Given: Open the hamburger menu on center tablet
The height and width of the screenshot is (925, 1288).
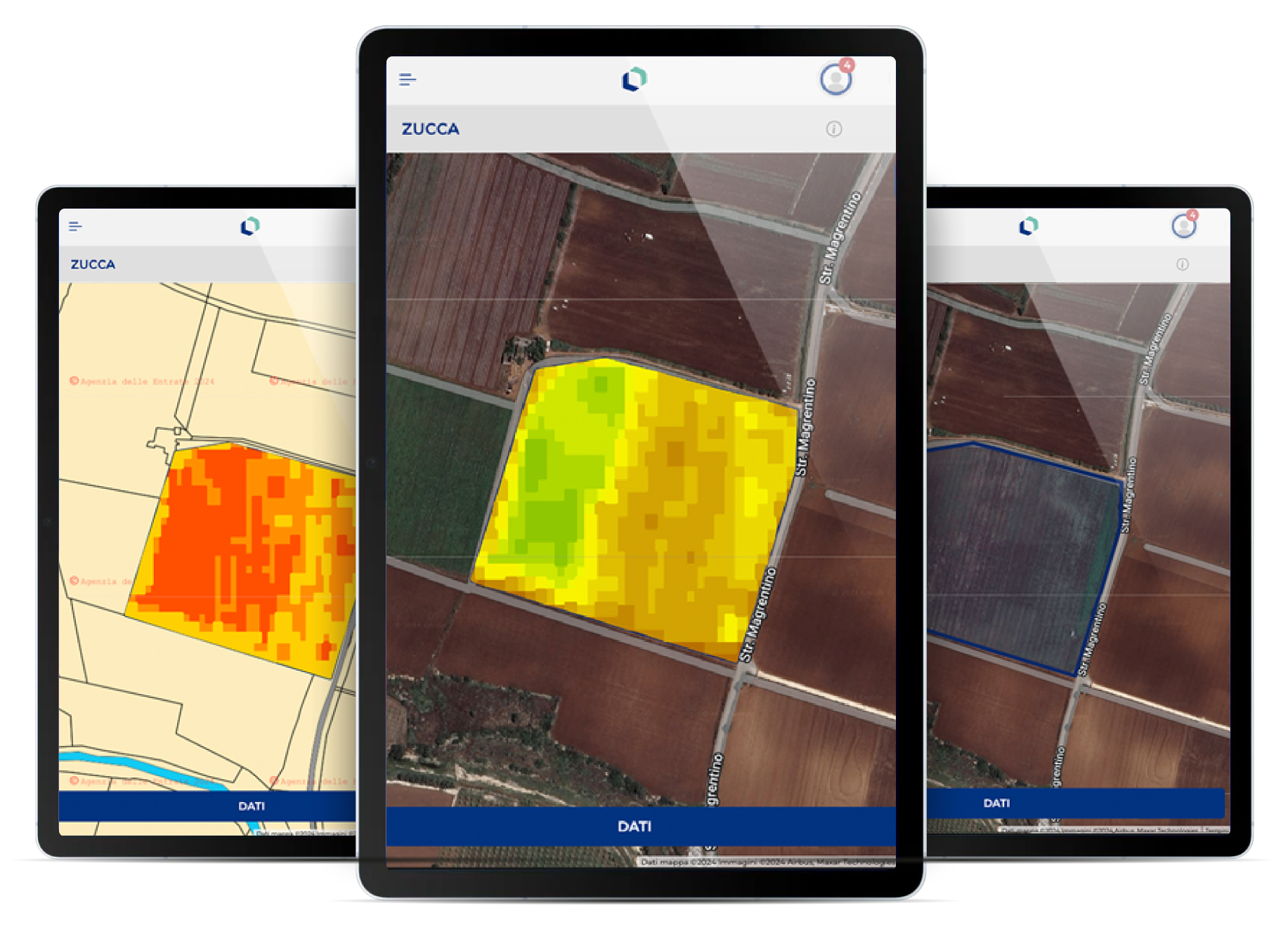Looking at the screenshot, I should coord(408,79).
